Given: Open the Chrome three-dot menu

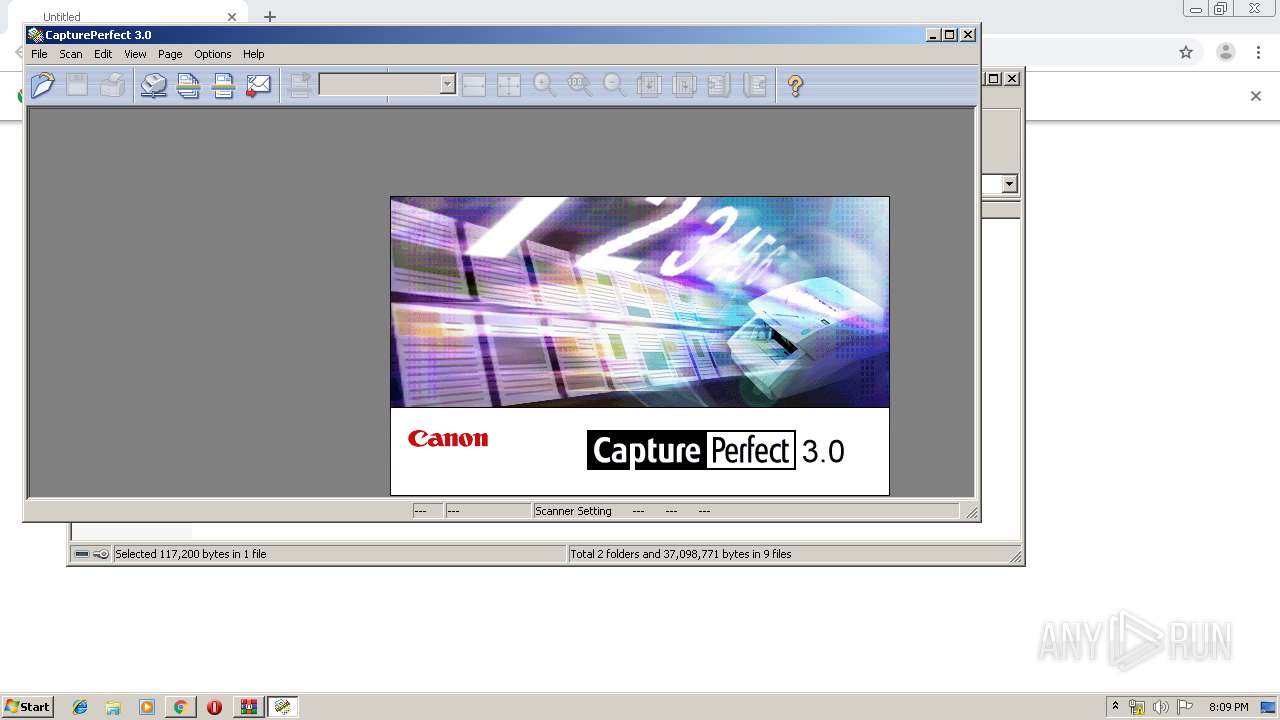Looking at the screenshot, I should pyautogui.click(x=1258, y=52).
